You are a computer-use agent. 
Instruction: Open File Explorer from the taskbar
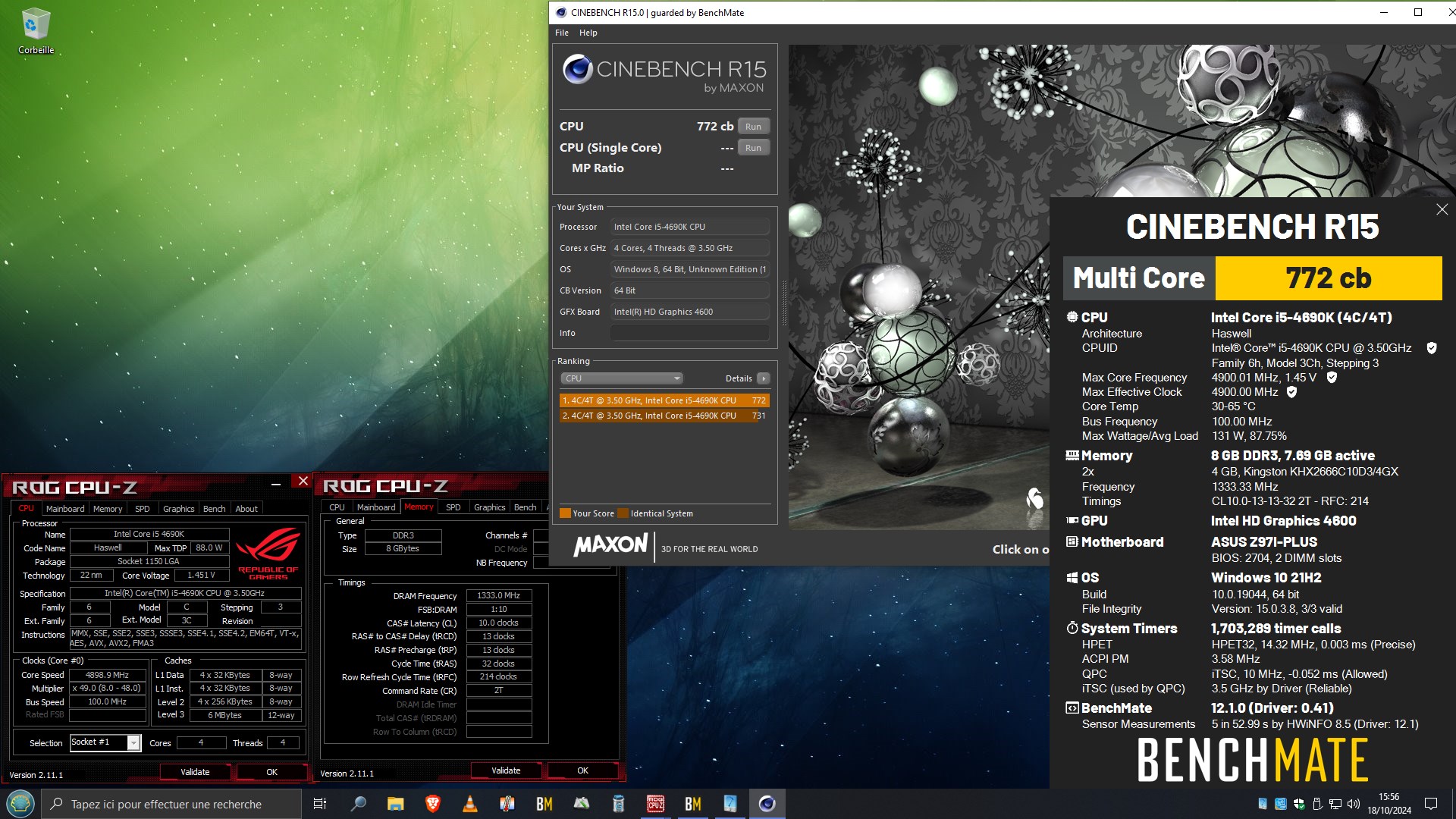pos(395,804)
